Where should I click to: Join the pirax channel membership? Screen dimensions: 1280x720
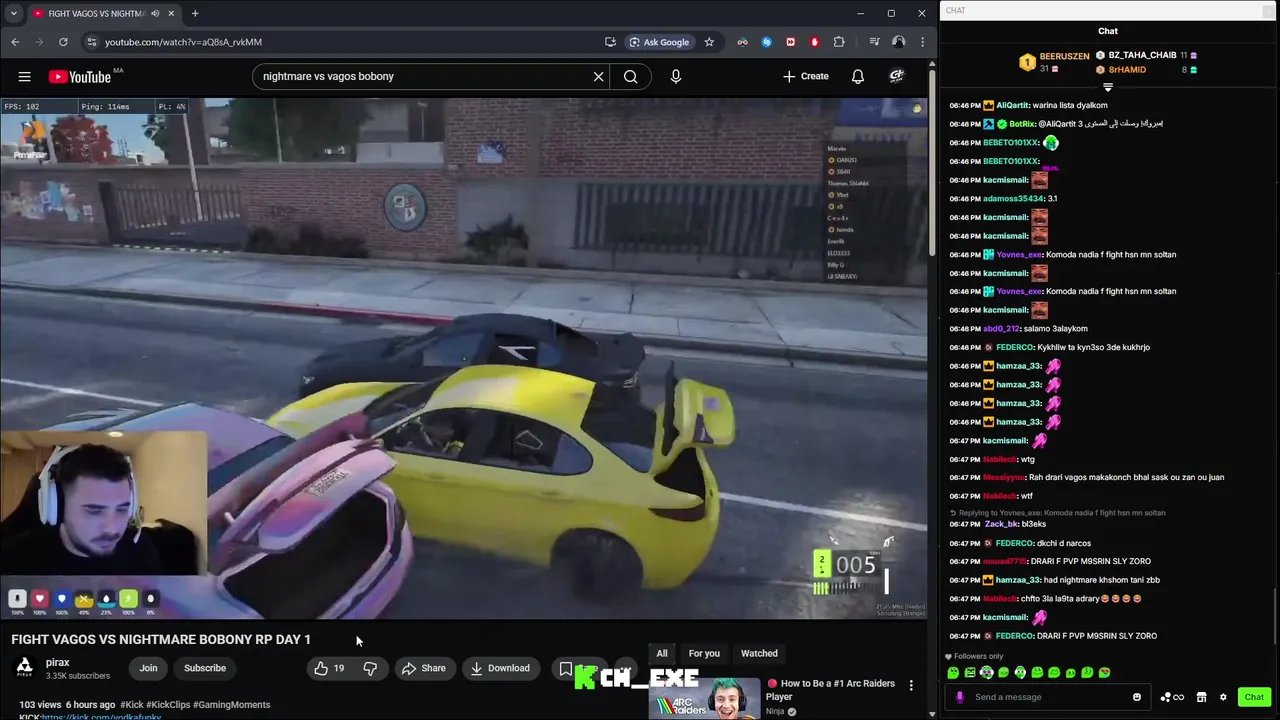coord(148,668)
